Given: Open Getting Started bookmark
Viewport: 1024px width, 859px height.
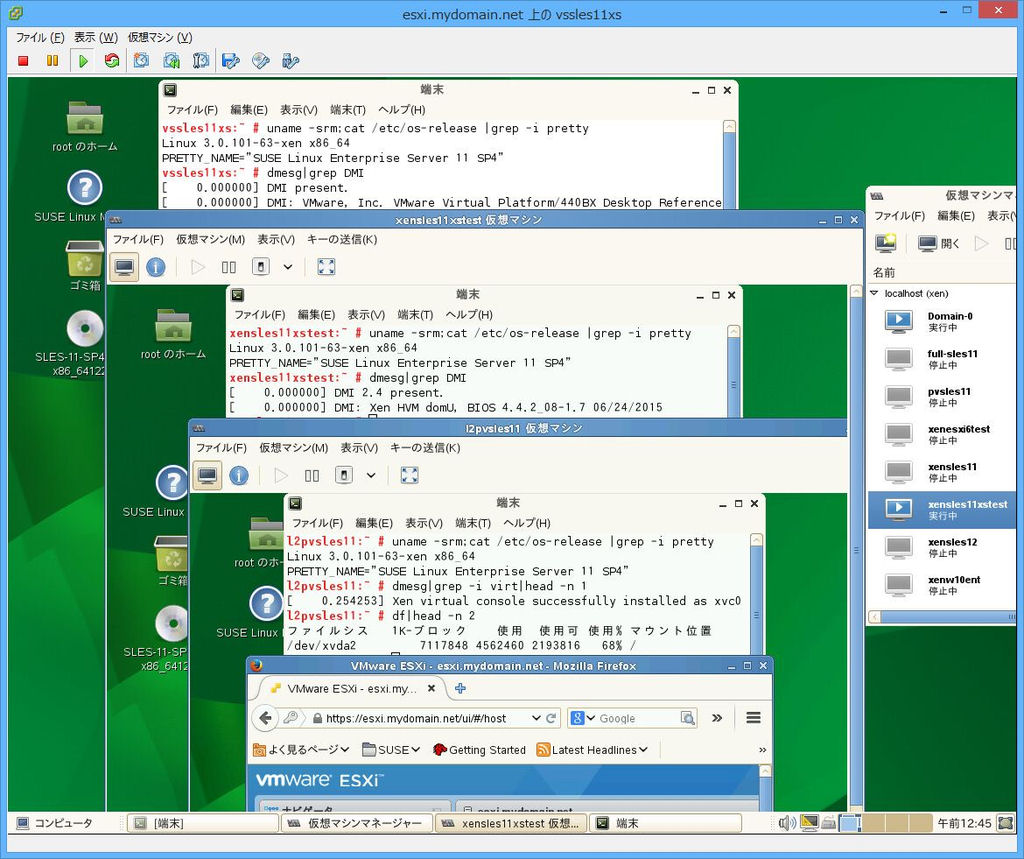Looking at the screenshot, I should pyautogui.click(x=479, y=750).
